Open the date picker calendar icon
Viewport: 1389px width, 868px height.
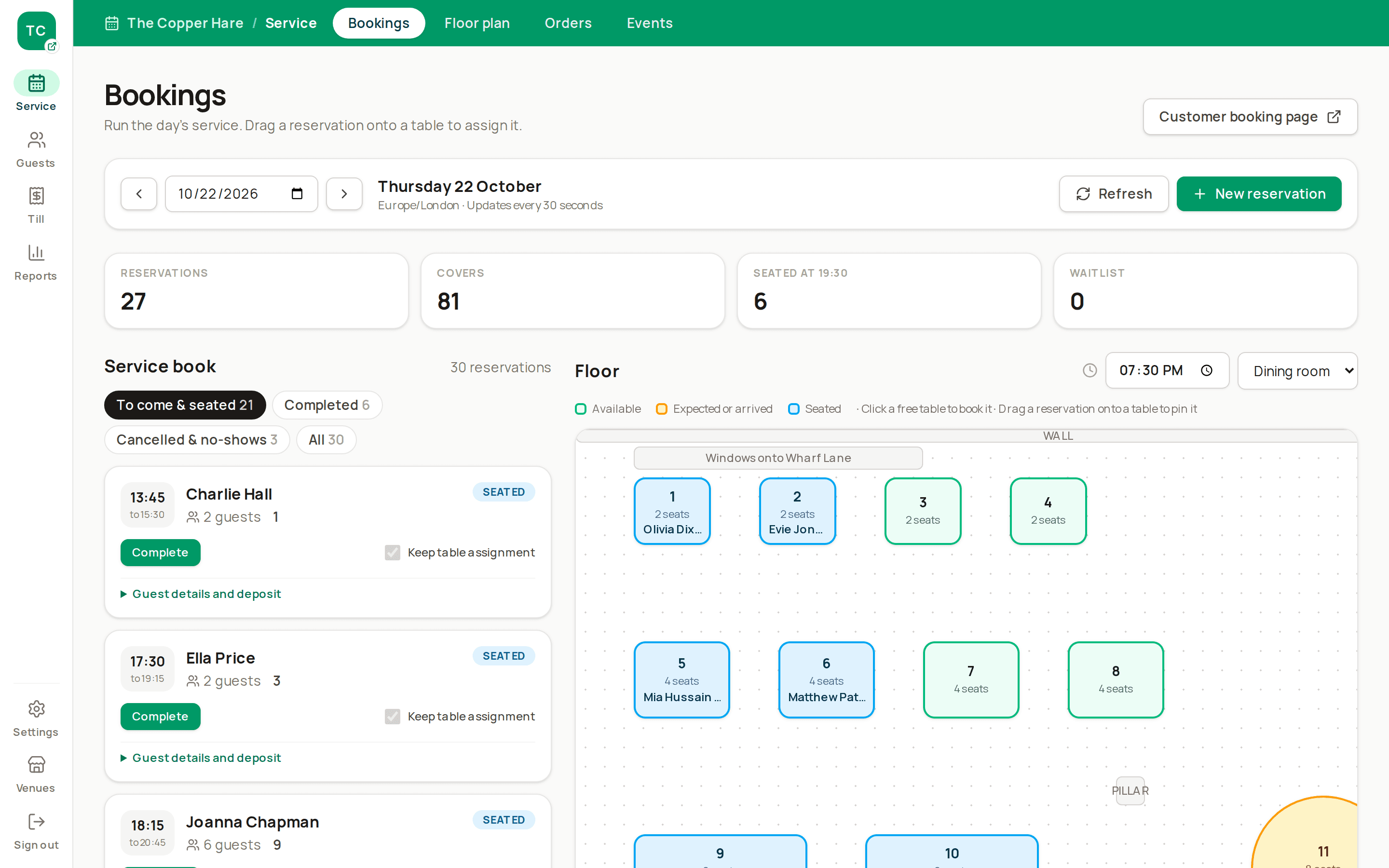tap(297, 194)
